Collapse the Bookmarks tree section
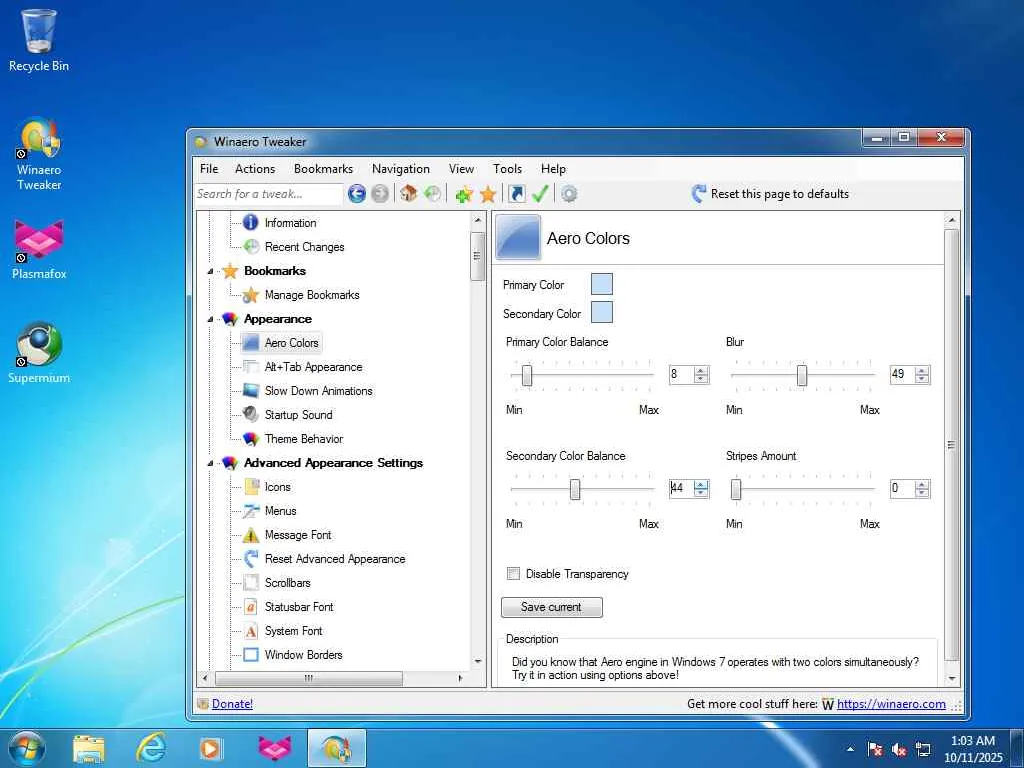This screenshot has width=1024, height=768. pyautogui.click(x=210, y=271)
